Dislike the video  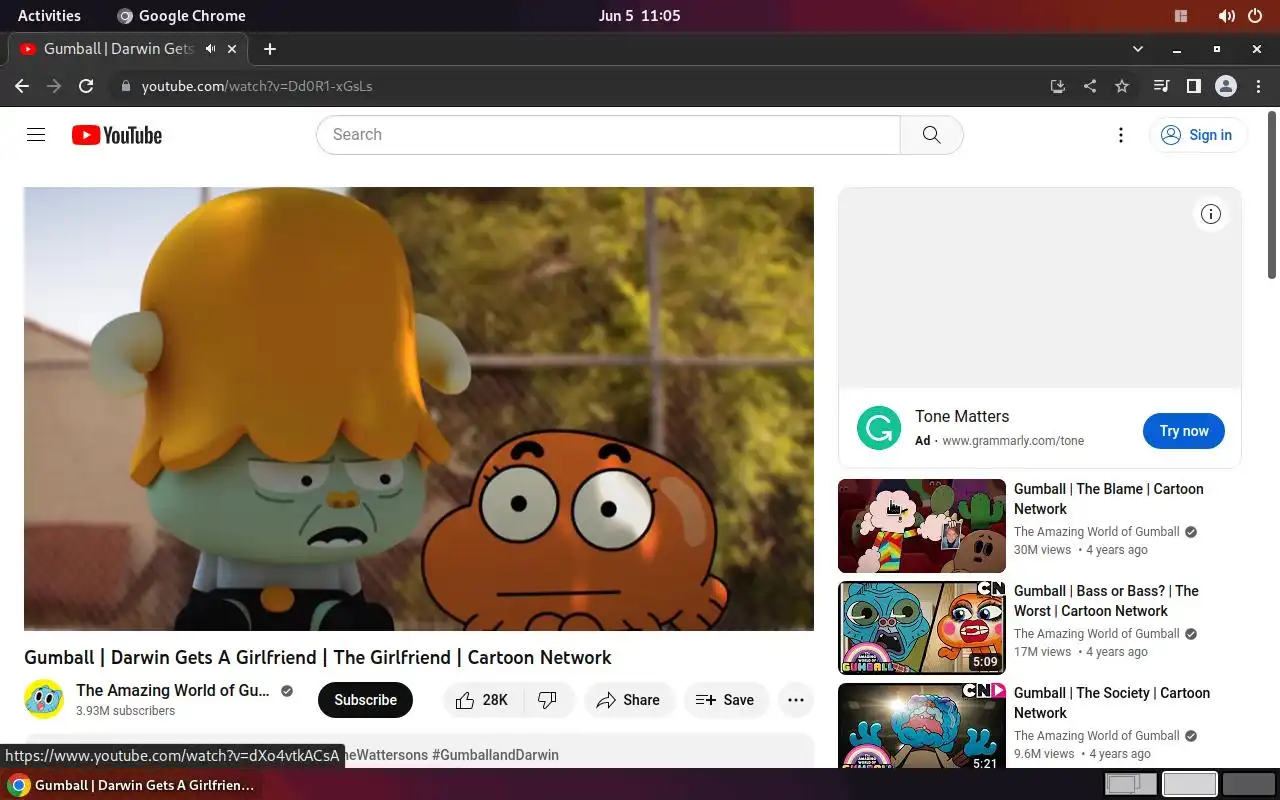coord(549,700)
